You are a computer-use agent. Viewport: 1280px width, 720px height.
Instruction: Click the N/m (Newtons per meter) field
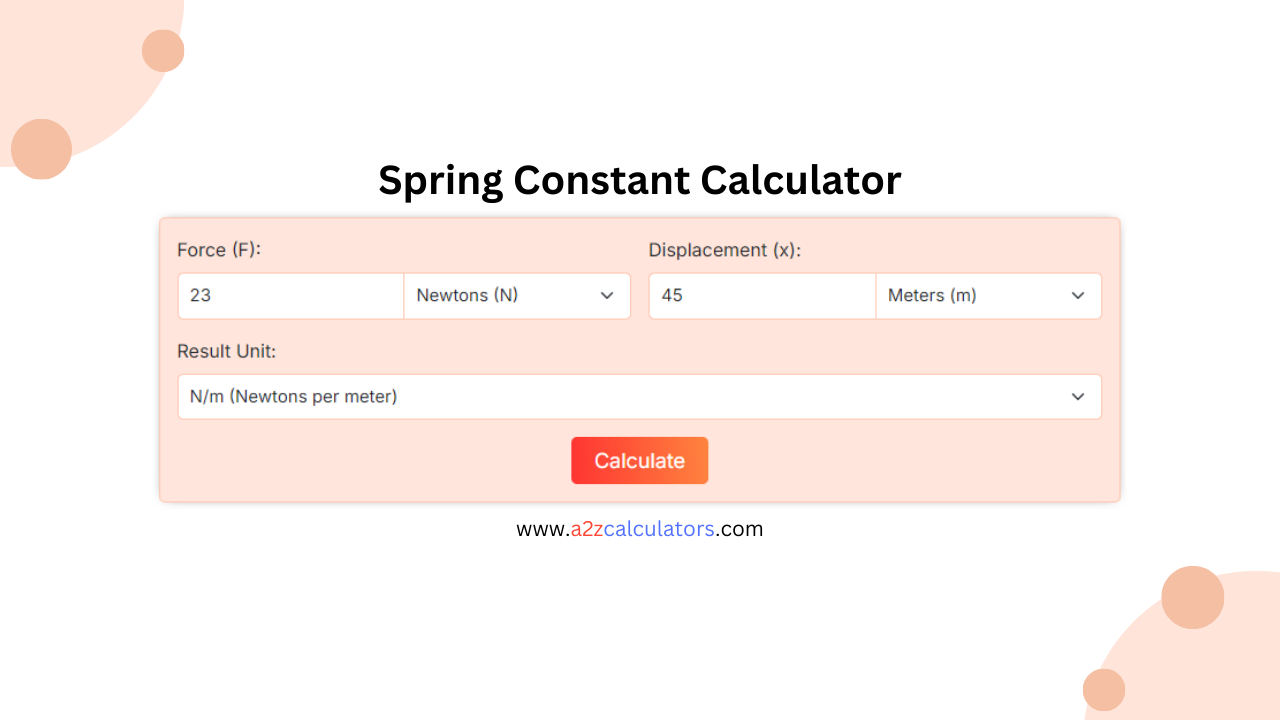[x=640, y=396]
